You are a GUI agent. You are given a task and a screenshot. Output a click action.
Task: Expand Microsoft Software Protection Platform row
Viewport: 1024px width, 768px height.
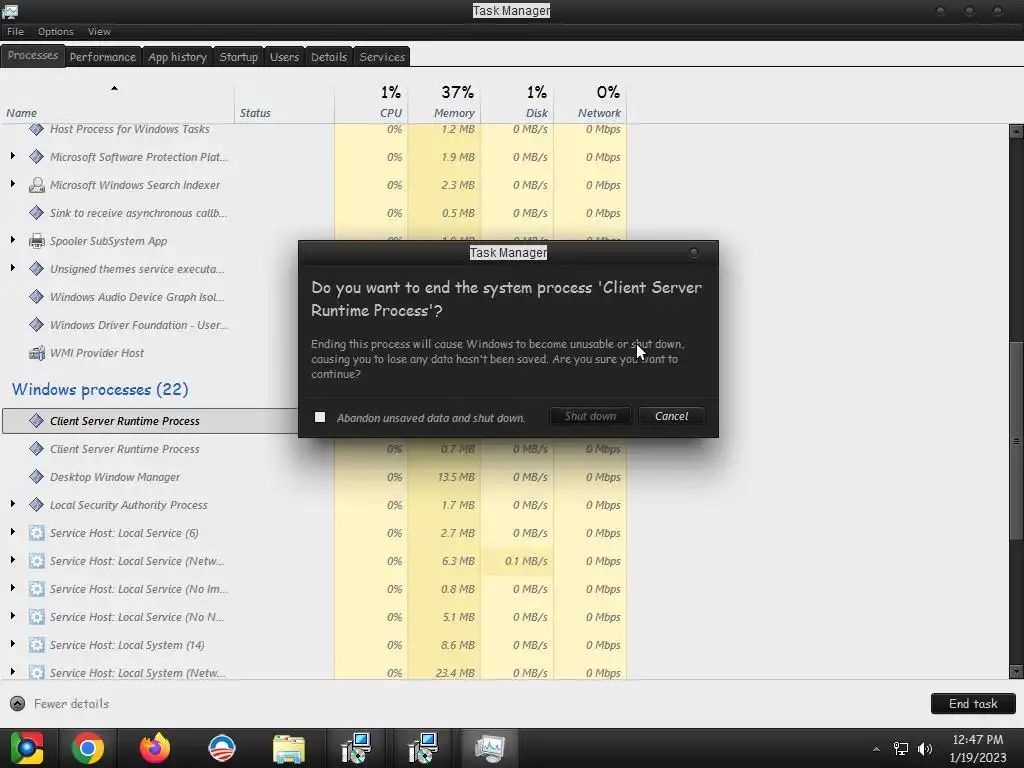coord(12,156)
